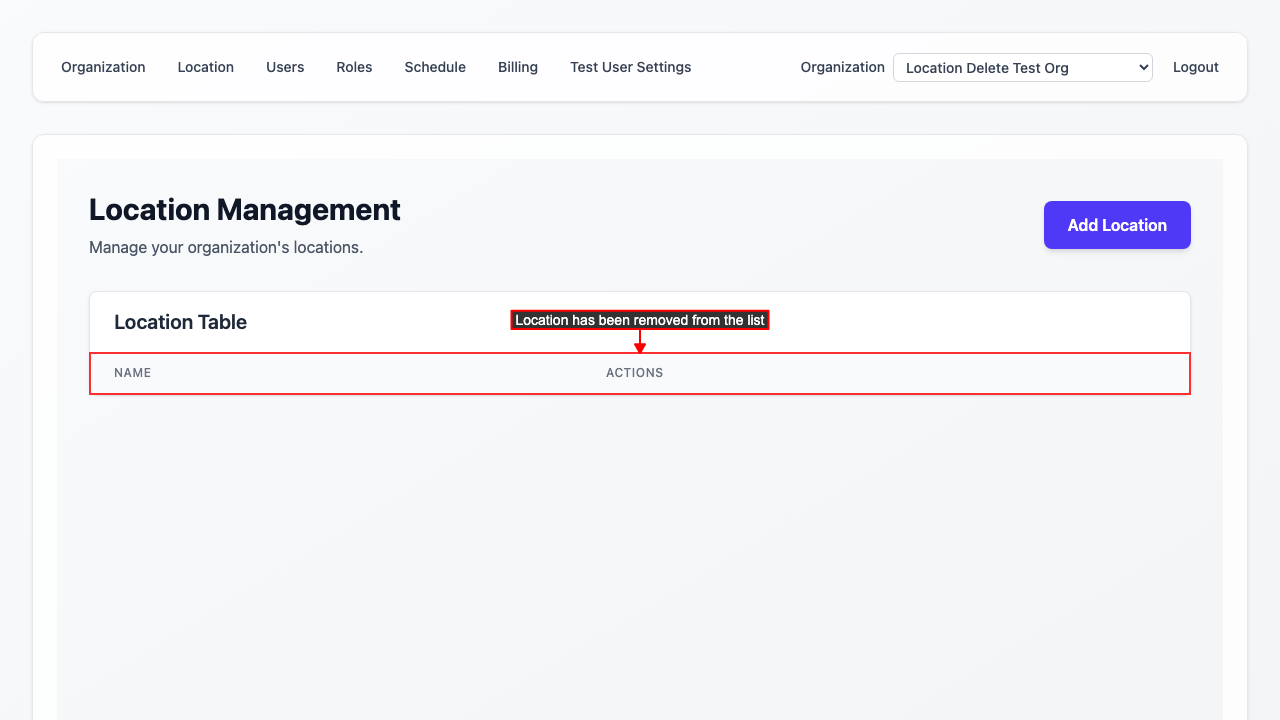
Task: Click the Organization label beside the selector
Action: click(842, 67)
